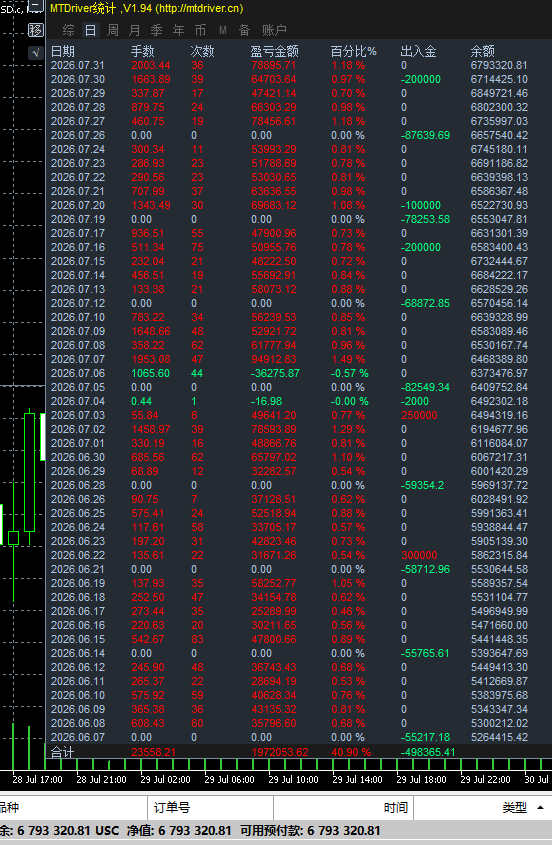
Task: Select the M tab
Action: pyautogui.click(x=223, y=30)
